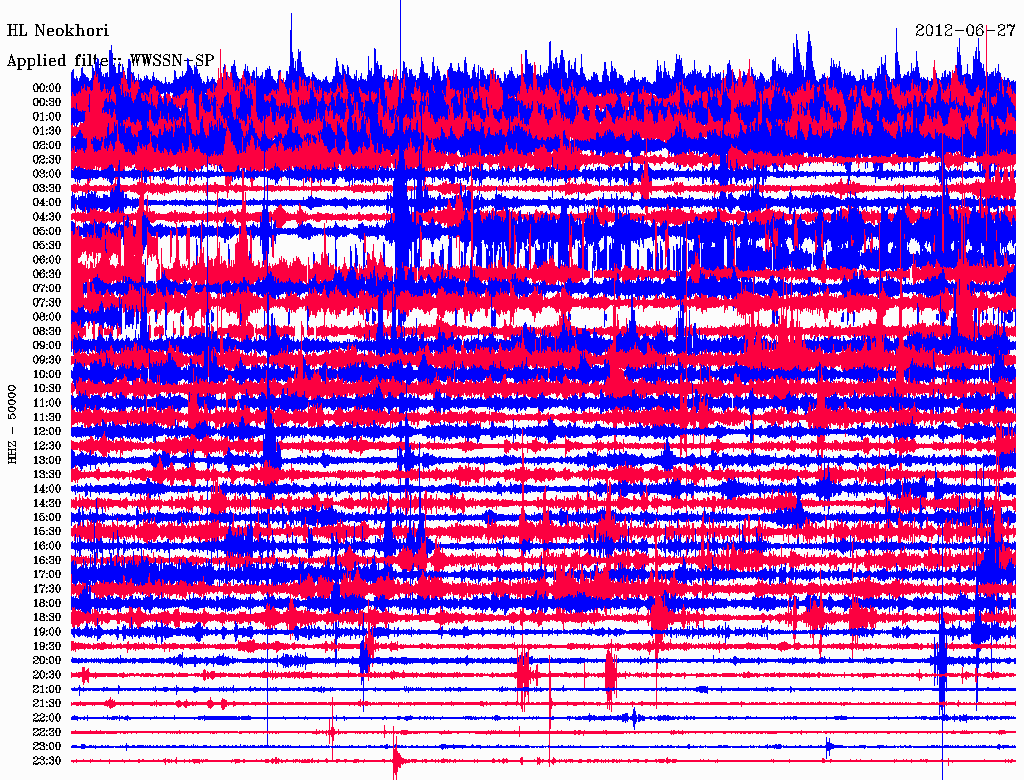Select the 03:30 time row label
Image resolution: width=1024 pixels, height=780 pixels.
(x=47, y=189)
